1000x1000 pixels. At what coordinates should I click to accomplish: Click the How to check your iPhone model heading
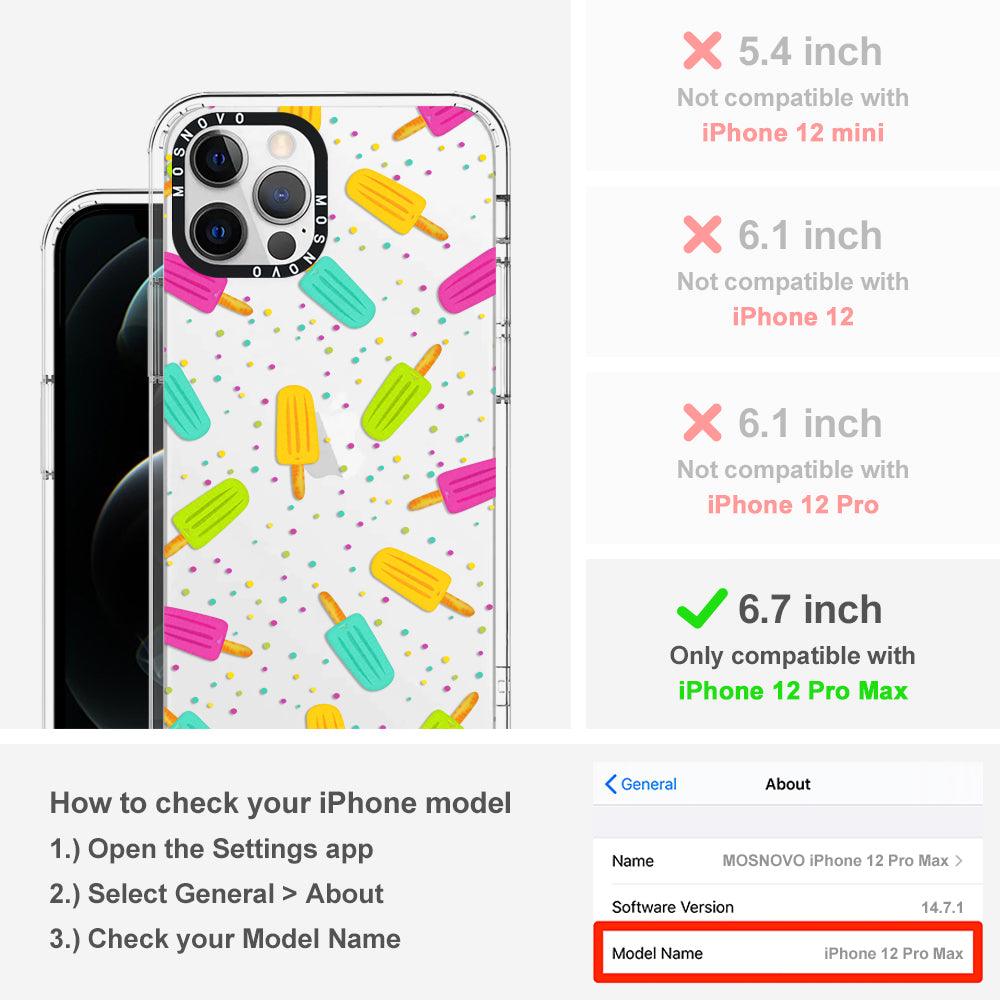(281, 802)
